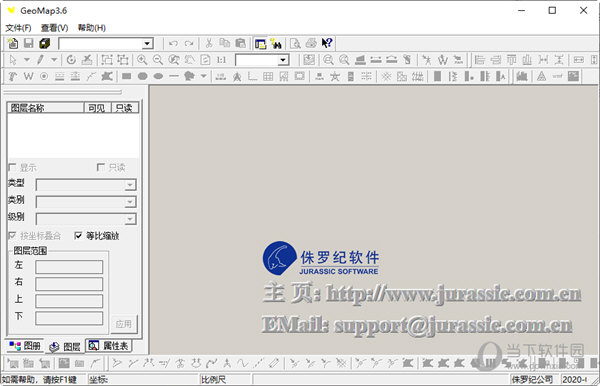The height and width of the screenshot is (386, 600).
Task: Select the horizontal line shape tool
Action: pyautogui.click(x=174, y=76)
